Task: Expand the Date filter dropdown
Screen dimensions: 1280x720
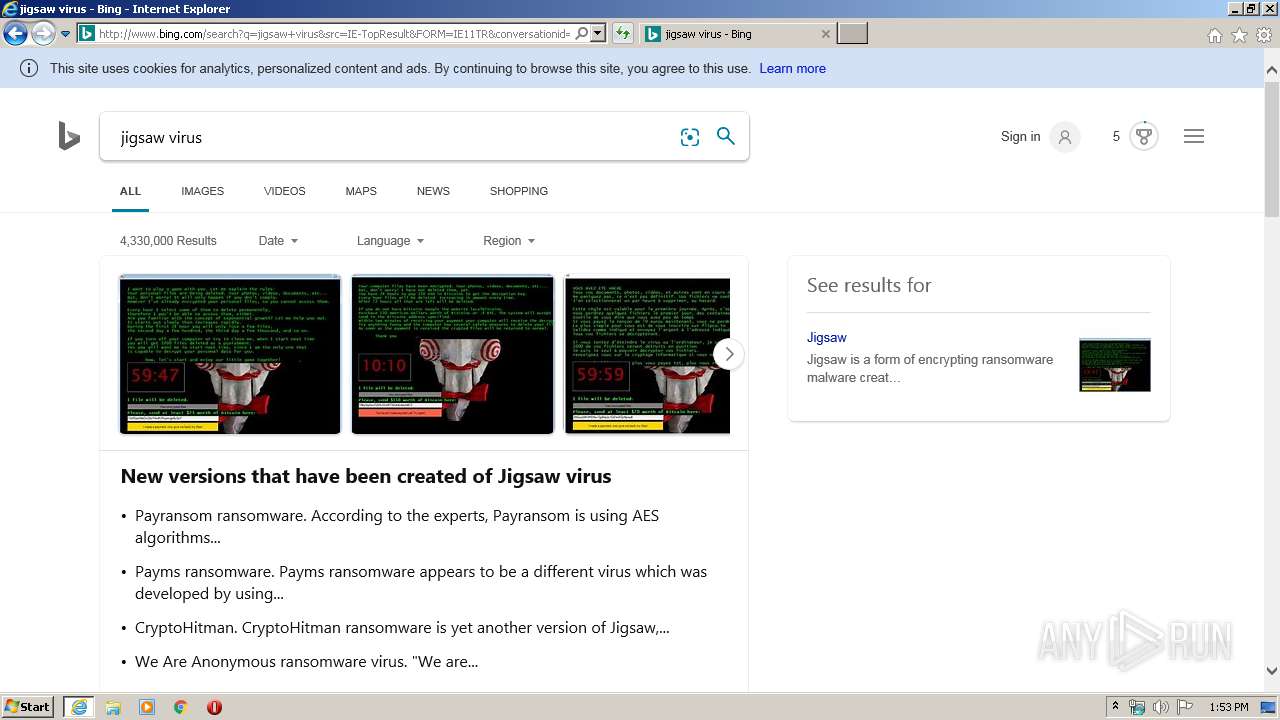Action: coord(278,241)
